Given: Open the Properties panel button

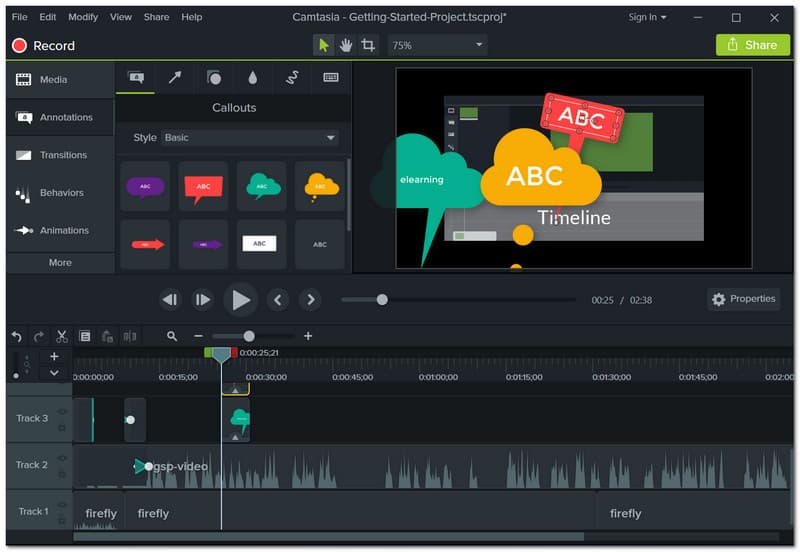Looking at the screenshot, I should 743,299.
